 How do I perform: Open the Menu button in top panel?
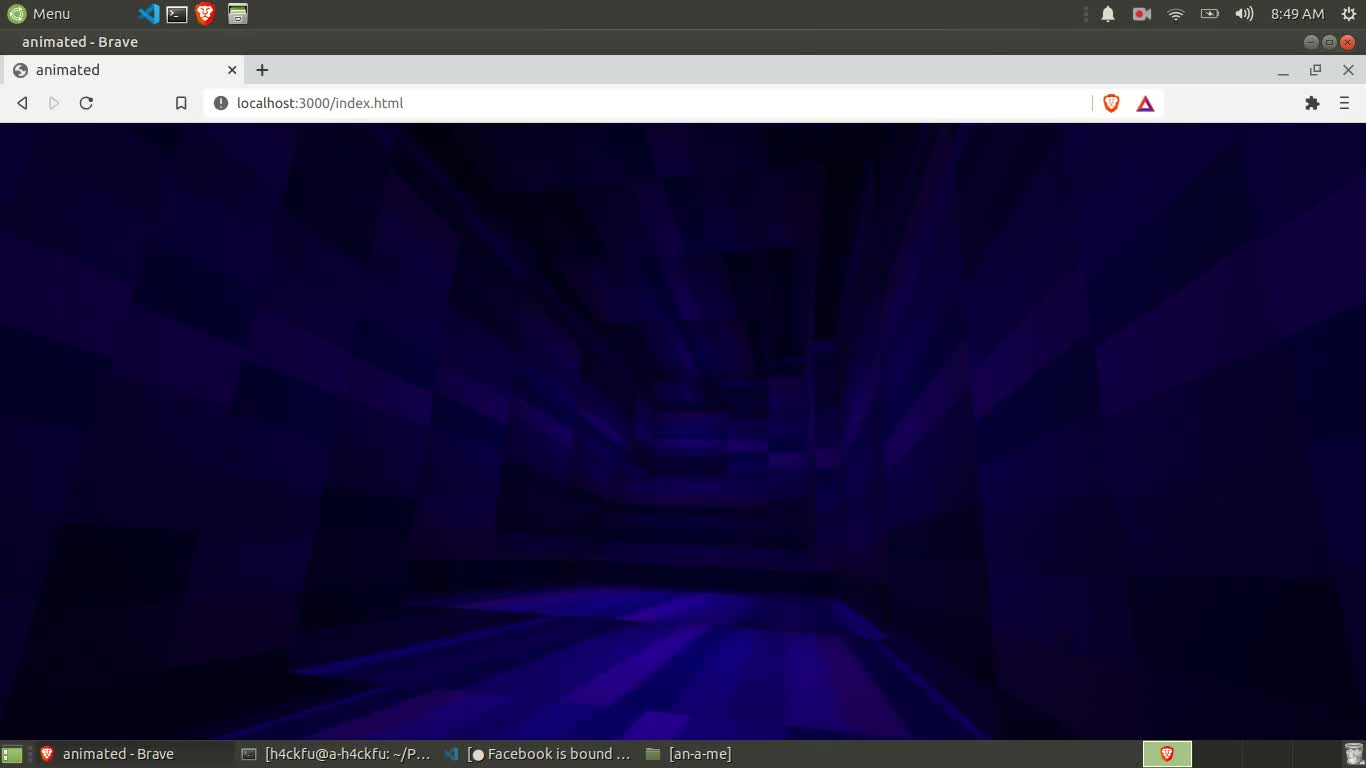[x=39, y=14]
